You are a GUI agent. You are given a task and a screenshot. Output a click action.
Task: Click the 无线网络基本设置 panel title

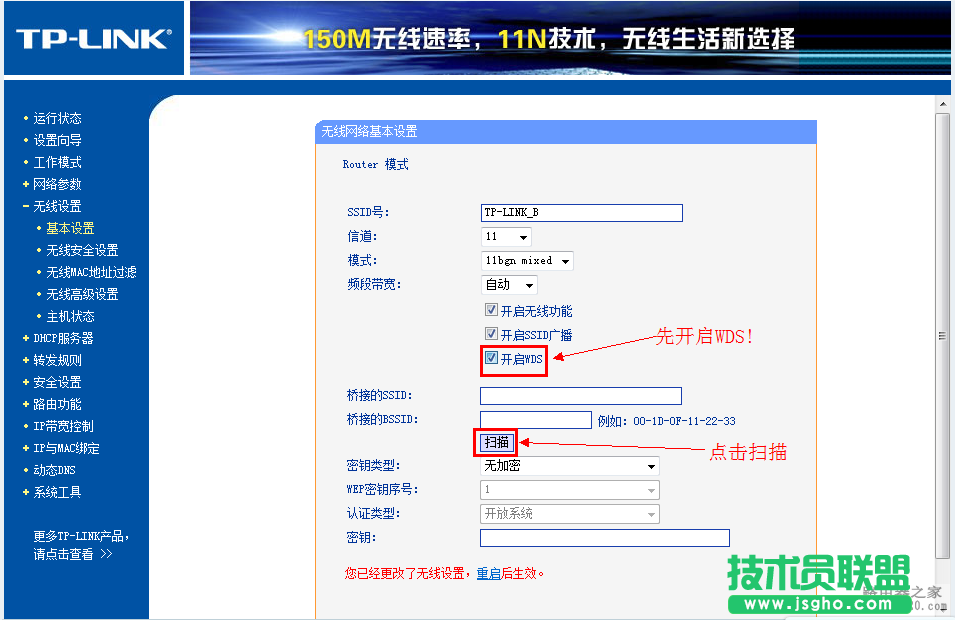369,132
